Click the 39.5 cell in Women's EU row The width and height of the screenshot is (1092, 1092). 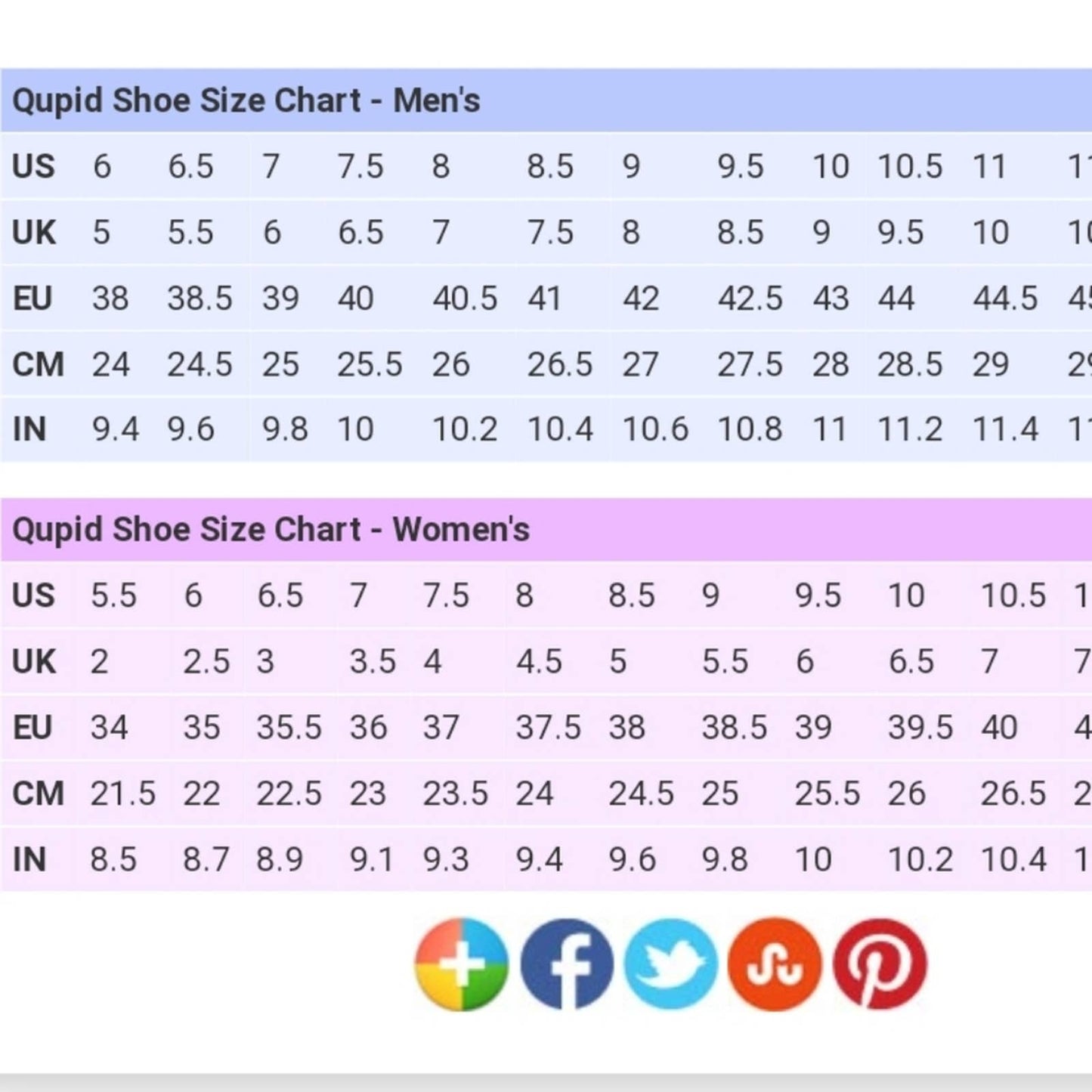(920, 728)
